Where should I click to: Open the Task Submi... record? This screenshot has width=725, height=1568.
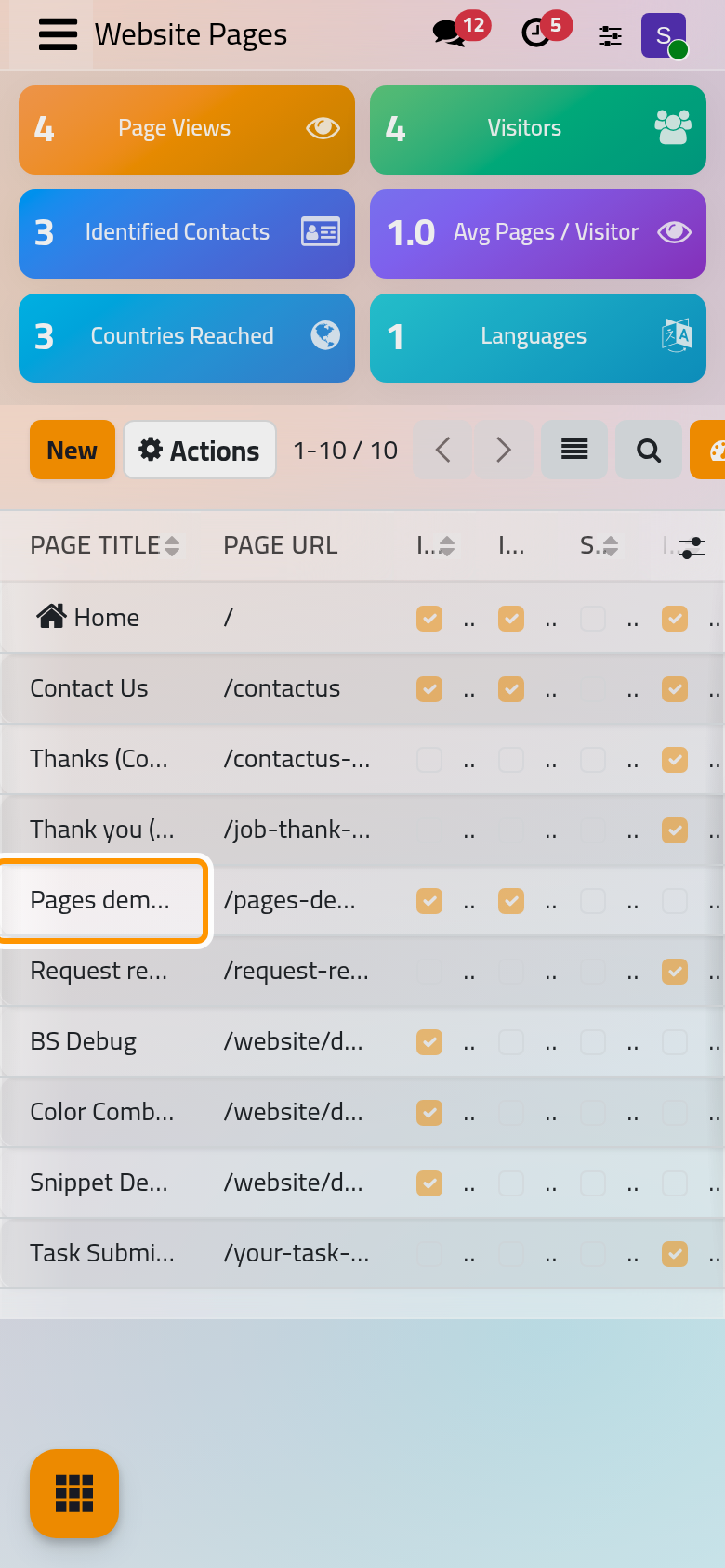pyautogui.click(x=102, y=1253)
